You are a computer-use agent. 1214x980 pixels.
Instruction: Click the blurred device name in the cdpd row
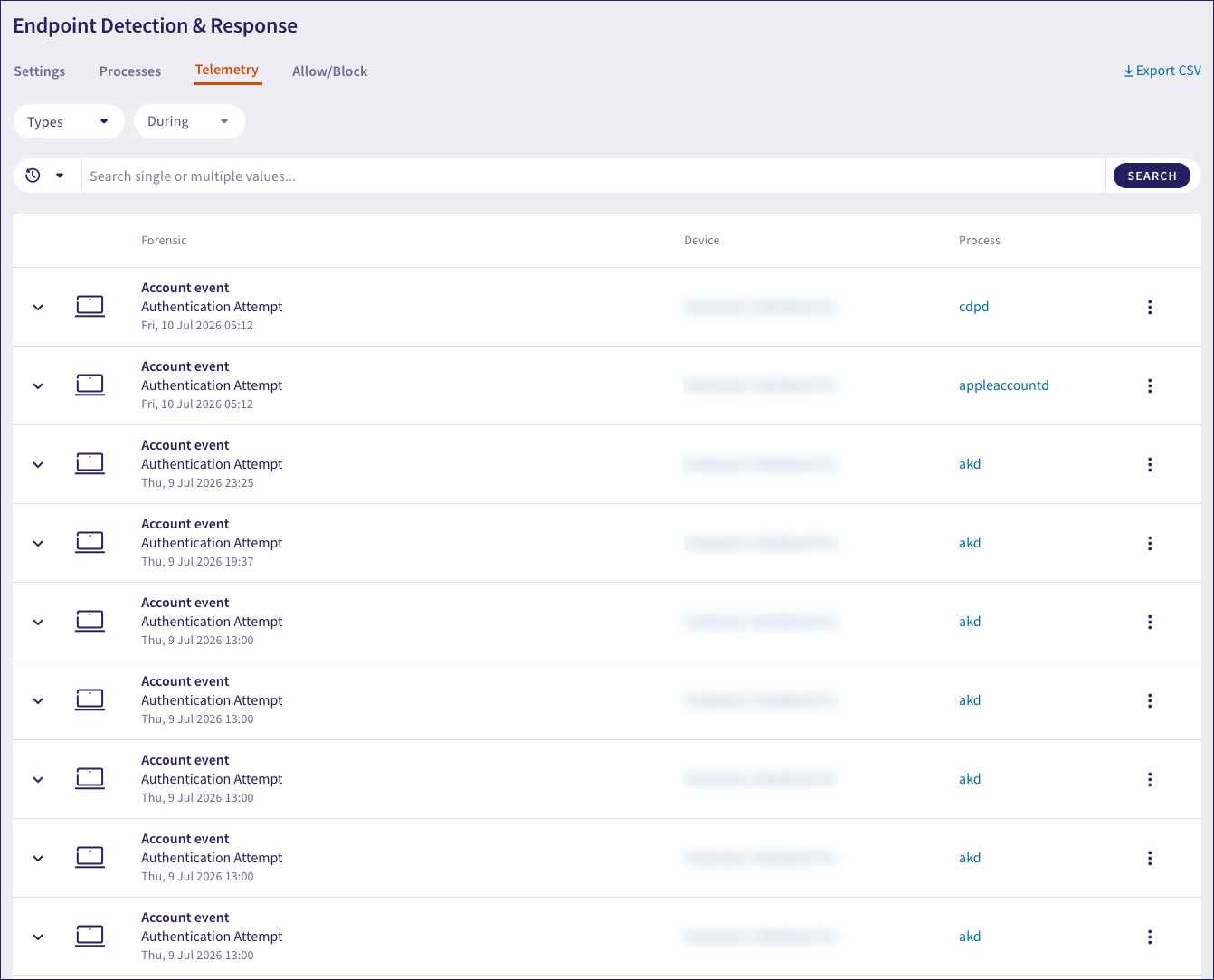click(760, 307)
